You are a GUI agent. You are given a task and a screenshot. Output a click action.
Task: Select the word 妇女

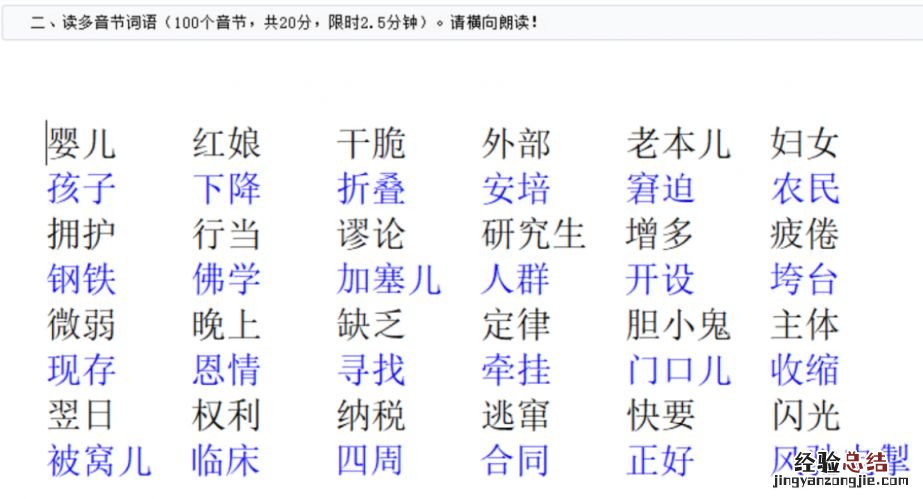(805, 143)
